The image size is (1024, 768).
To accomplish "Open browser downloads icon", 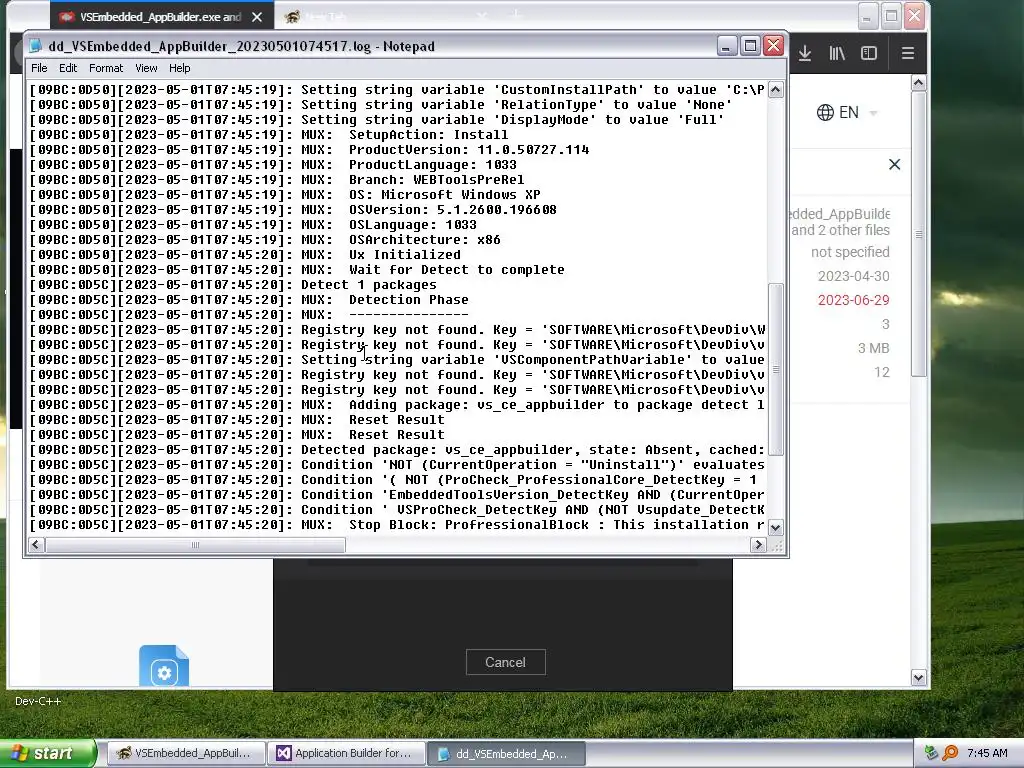I will pyautogui.click(x=805, y=54).
